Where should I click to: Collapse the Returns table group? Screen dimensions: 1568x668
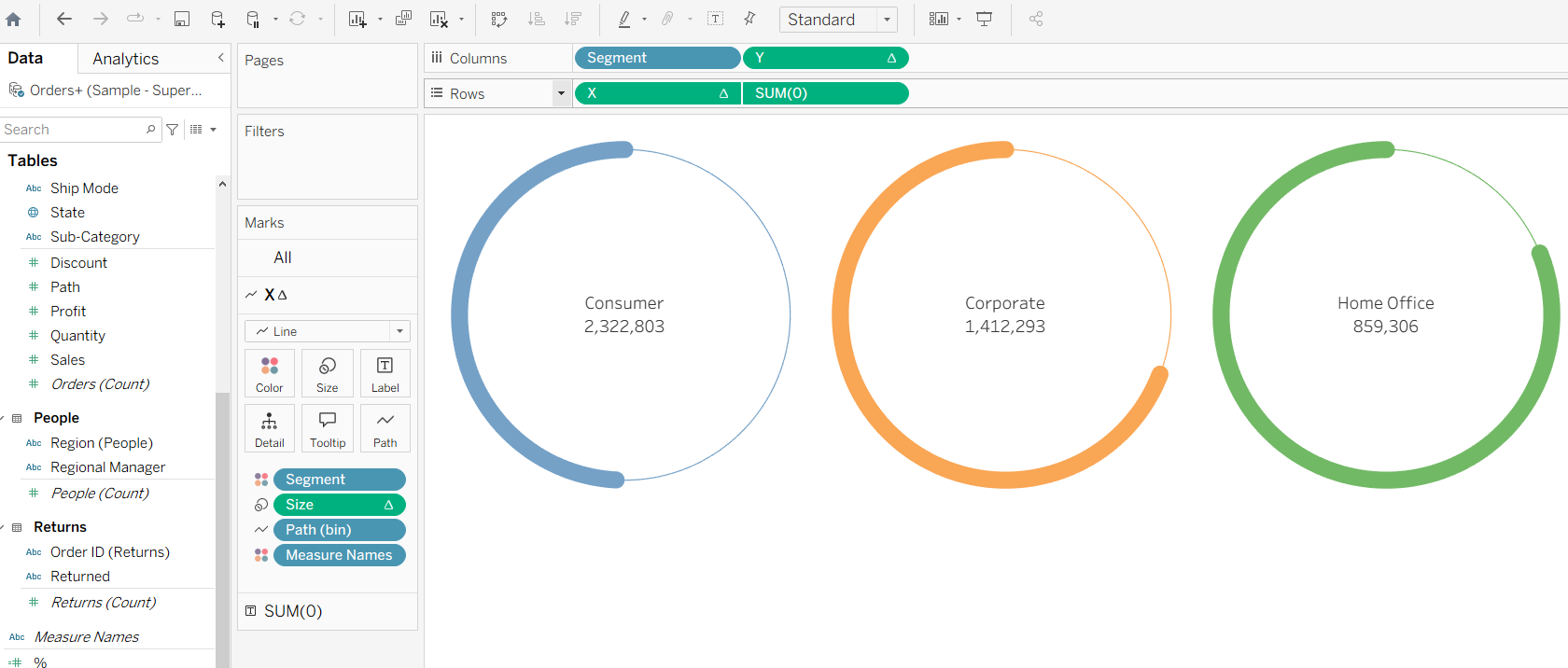[4, 528]
